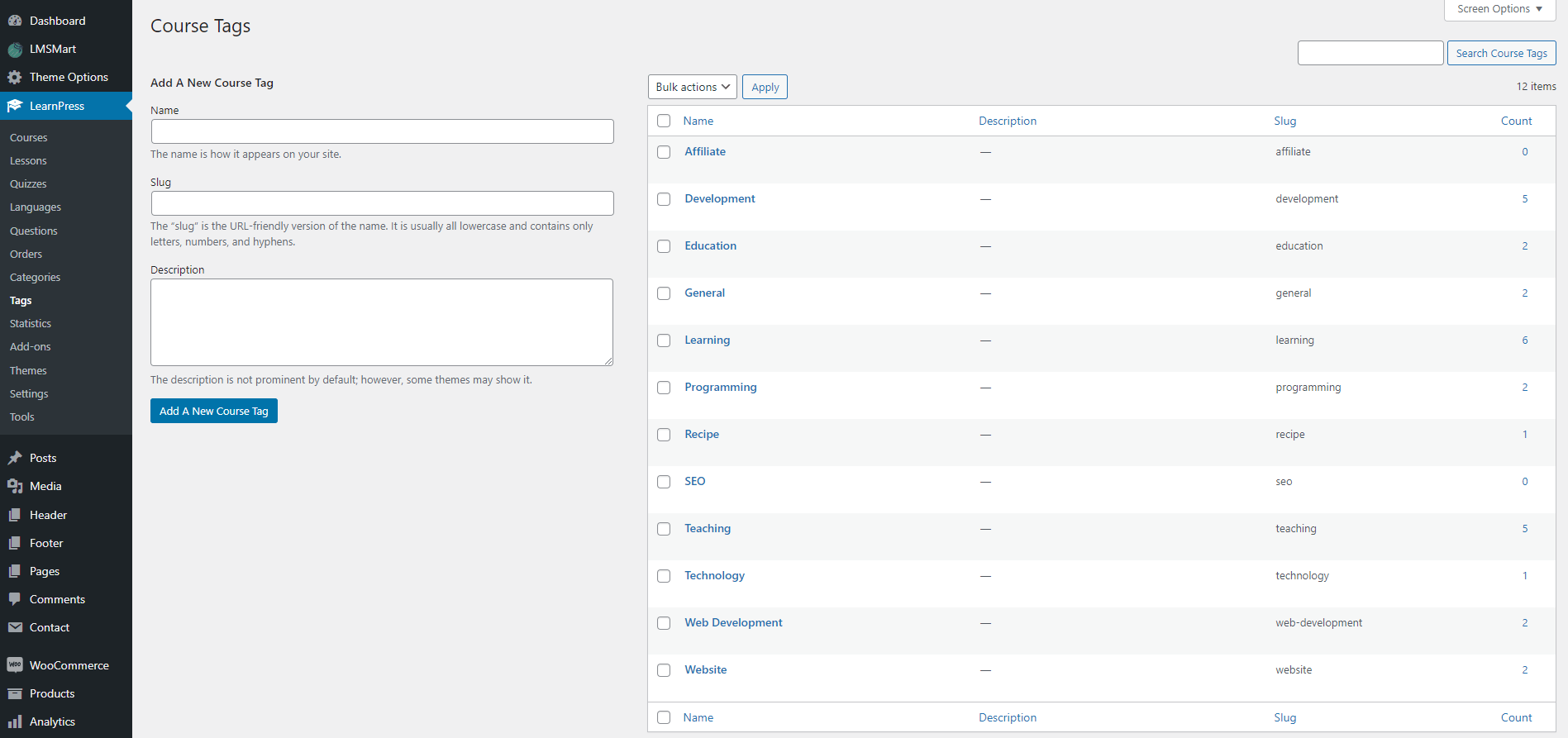Screen dimensions: 1568x738
Task: Open the Categories submenu item
Action: (35, 277)
